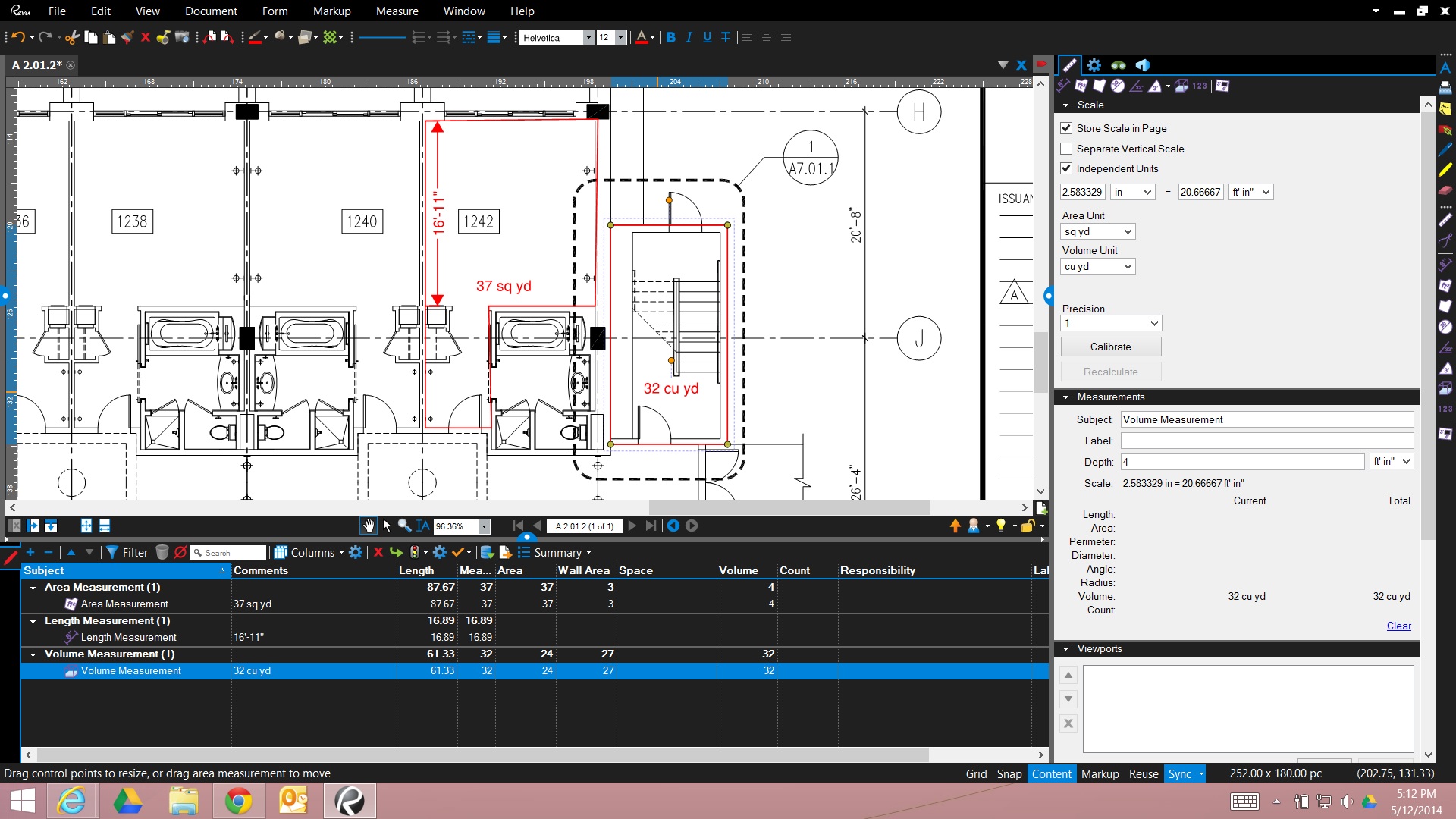The height and width of the screenshot is (819, 1456).
Task: Switch to the Markup mode tab at bottom
Action: [x=1100, y=773]
